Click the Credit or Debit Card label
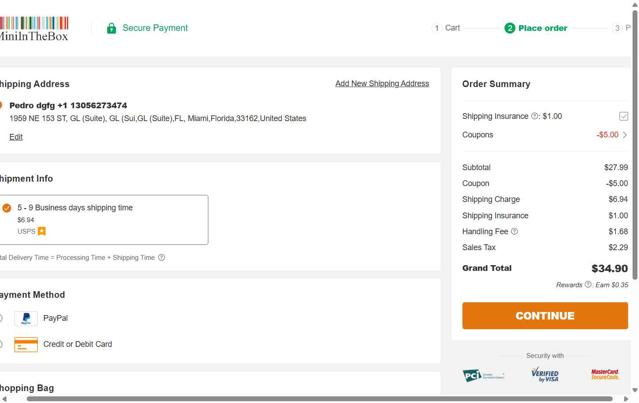Screen dimensions: 639x403 coord(77,344)
